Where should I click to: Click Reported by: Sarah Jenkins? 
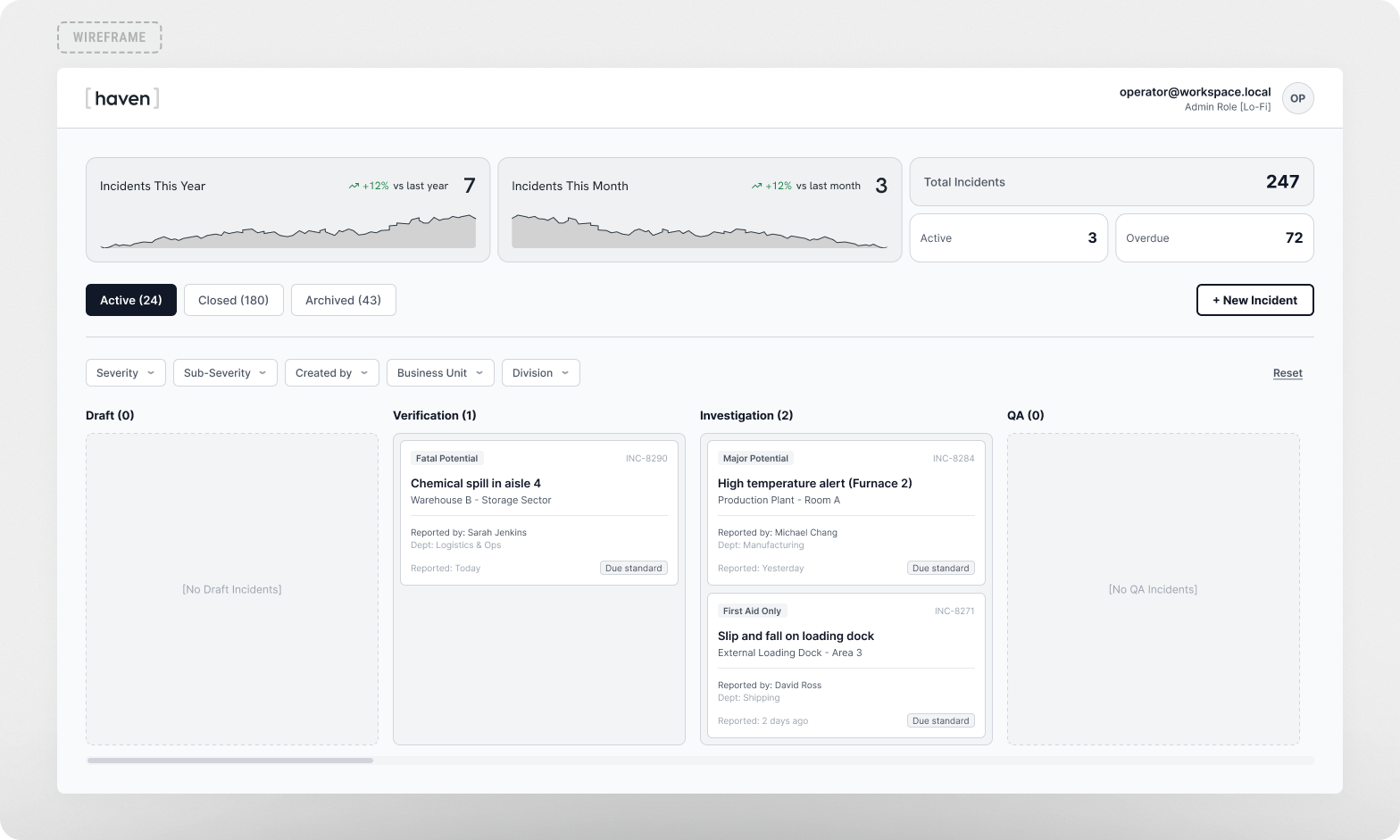tap(469, 532)
